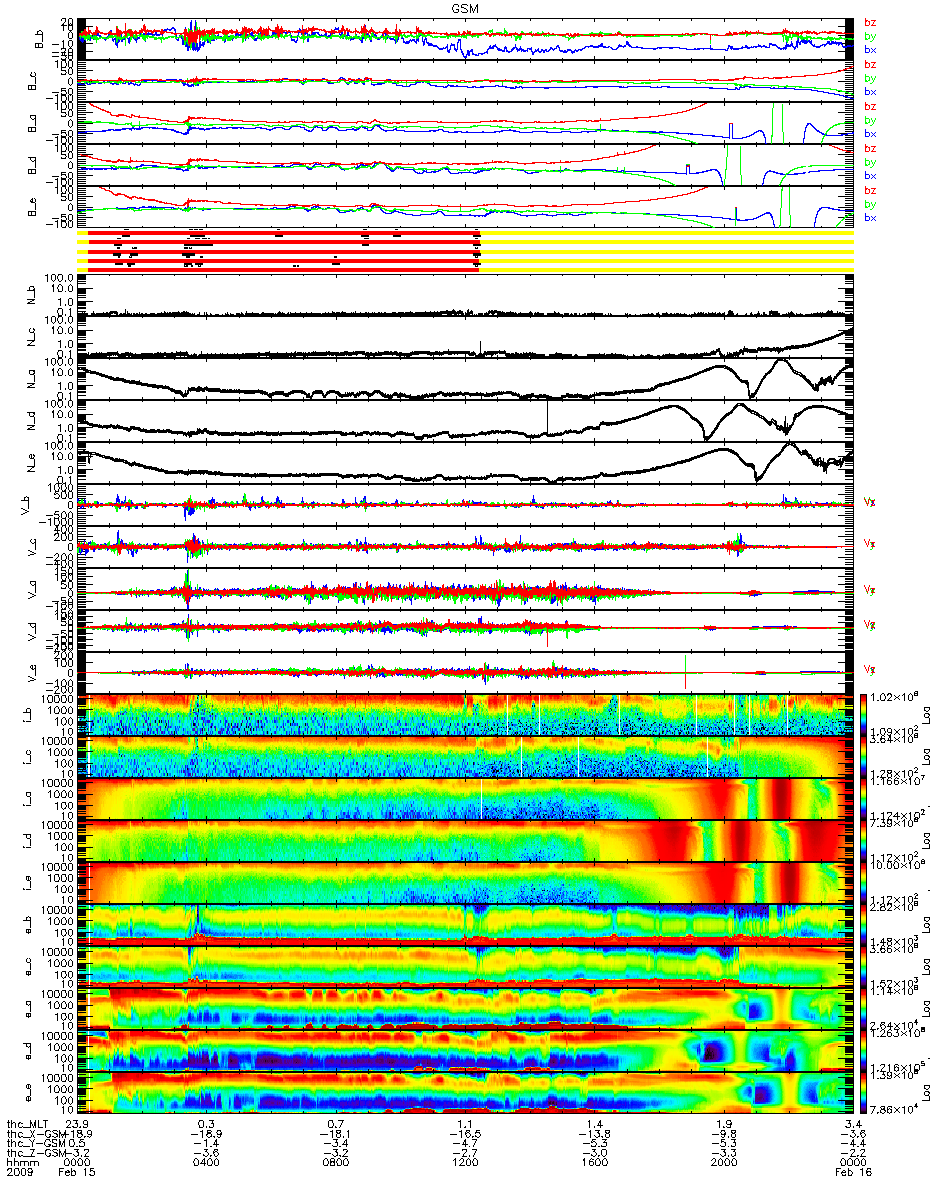Click the MLT value 1.9
930x1200 pixels.
click(723, 1125)
